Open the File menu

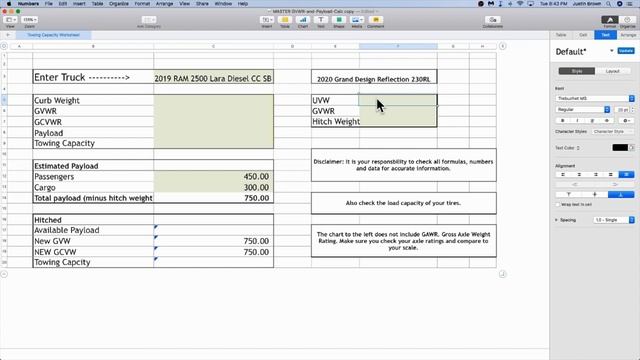(49, 4)
